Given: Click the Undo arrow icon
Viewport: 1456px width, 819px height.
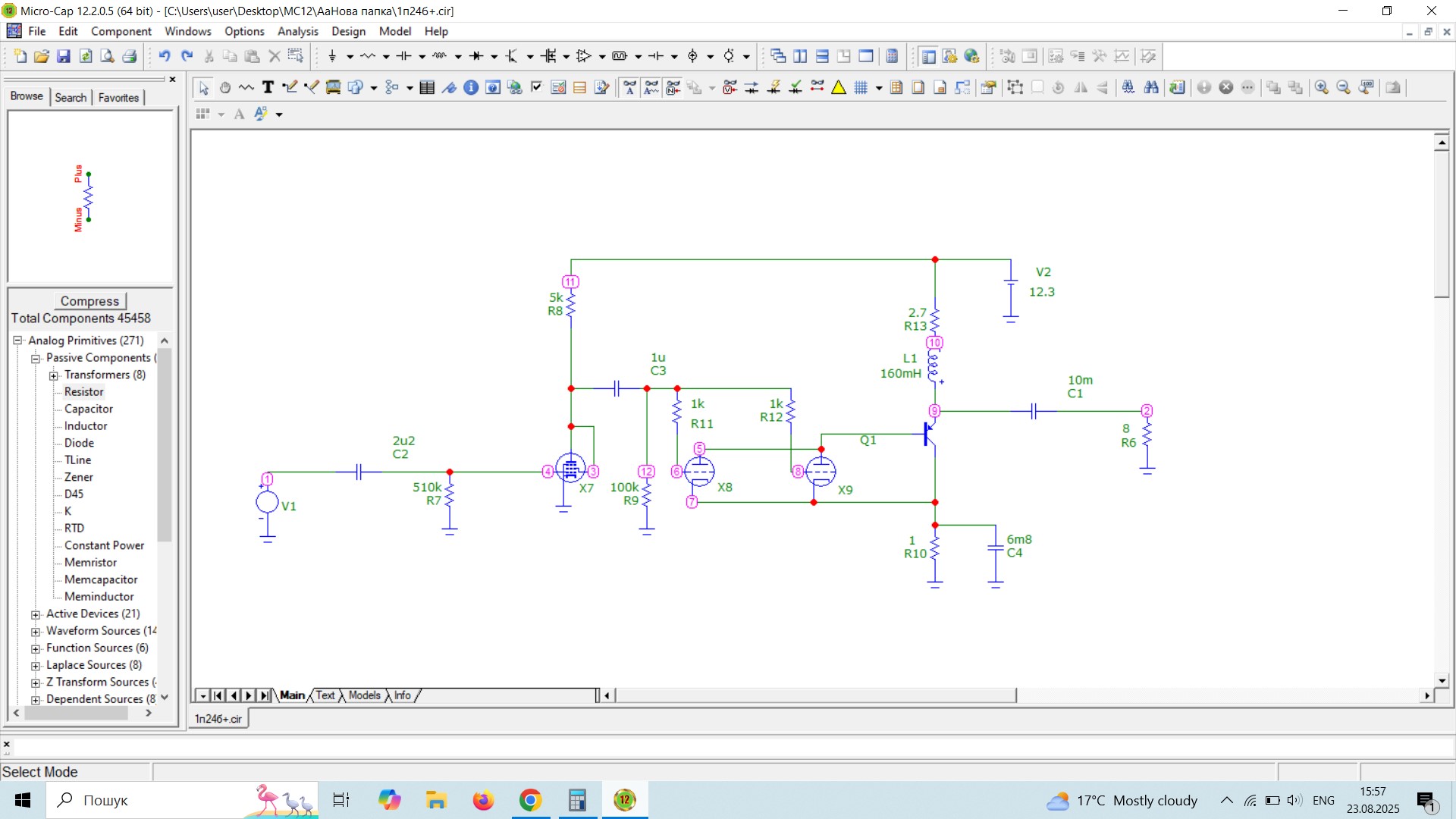Looking at the screenshot, I should coord(165,56).
